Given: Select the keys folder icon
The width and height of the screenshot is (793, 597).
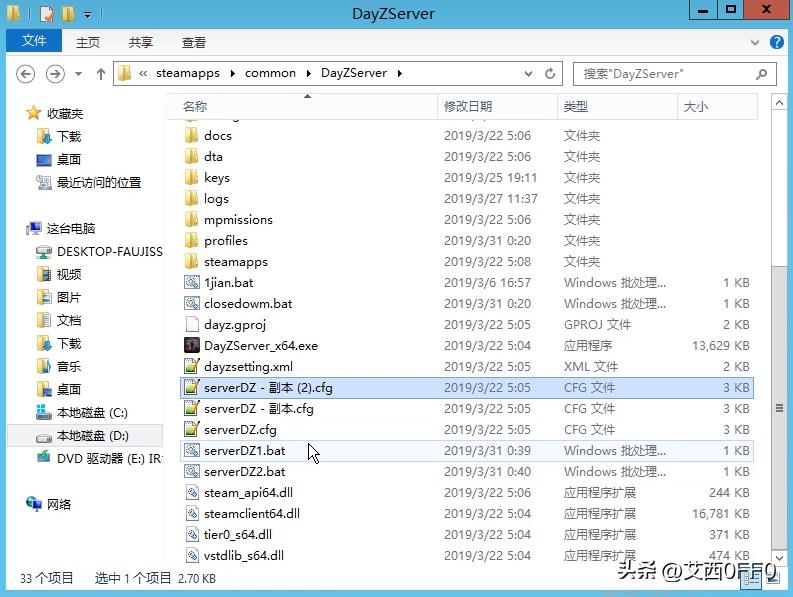Looking at the screenshot, I should pyautogui.click(x=192, y=177).
